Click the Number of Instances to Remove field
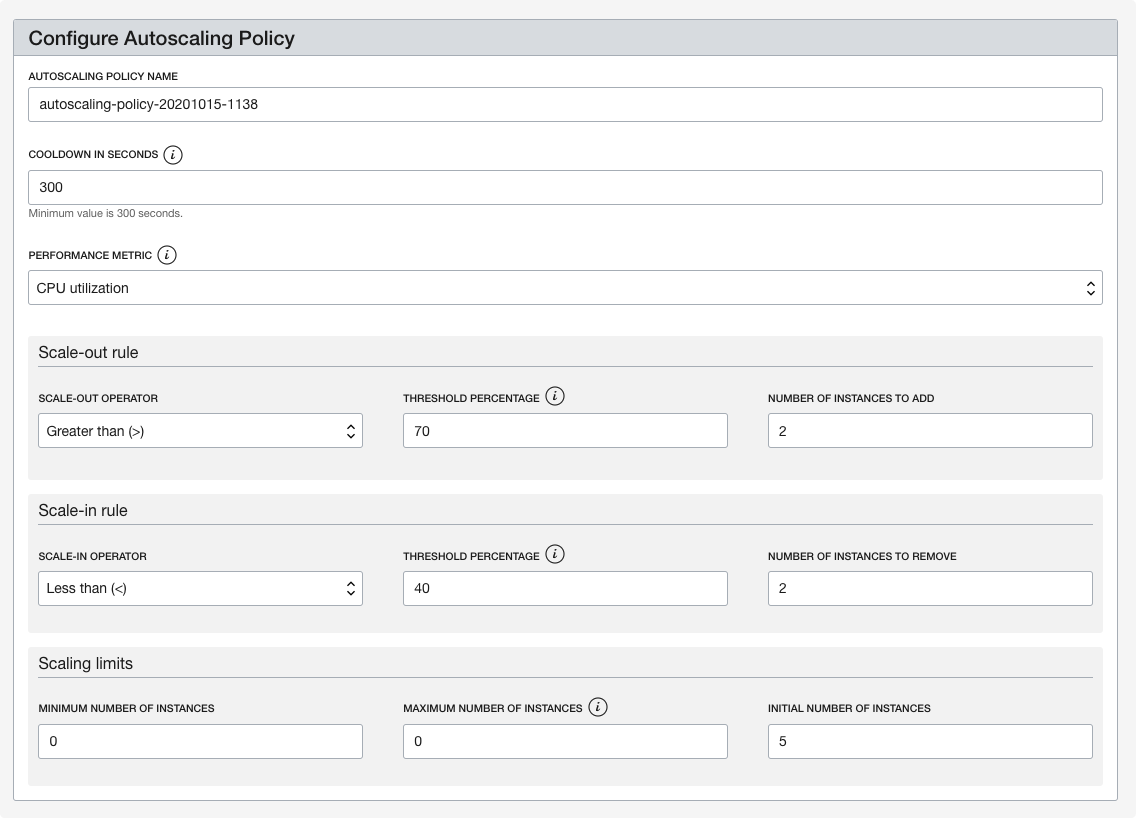The height and width of the screenshot is (818, 1136). tap(930, 589)
